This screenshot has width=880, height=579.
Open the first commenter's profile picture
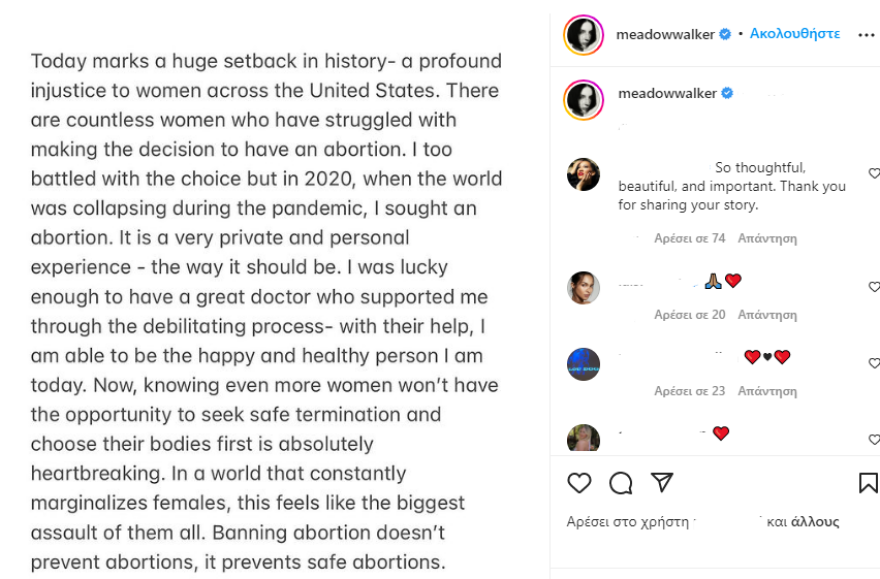point(584,174)
